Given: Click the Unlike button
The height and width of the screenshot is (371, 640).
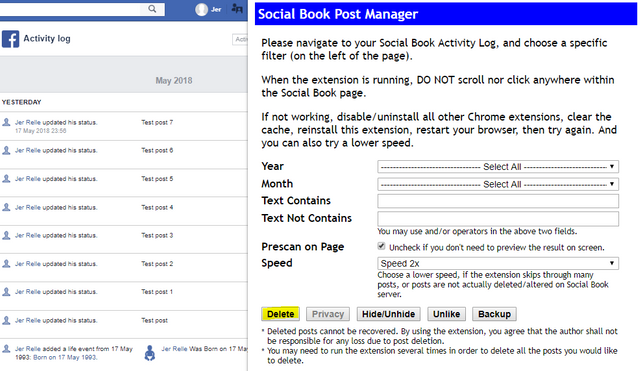Looking at the screenshot, I should coord(446,314).
